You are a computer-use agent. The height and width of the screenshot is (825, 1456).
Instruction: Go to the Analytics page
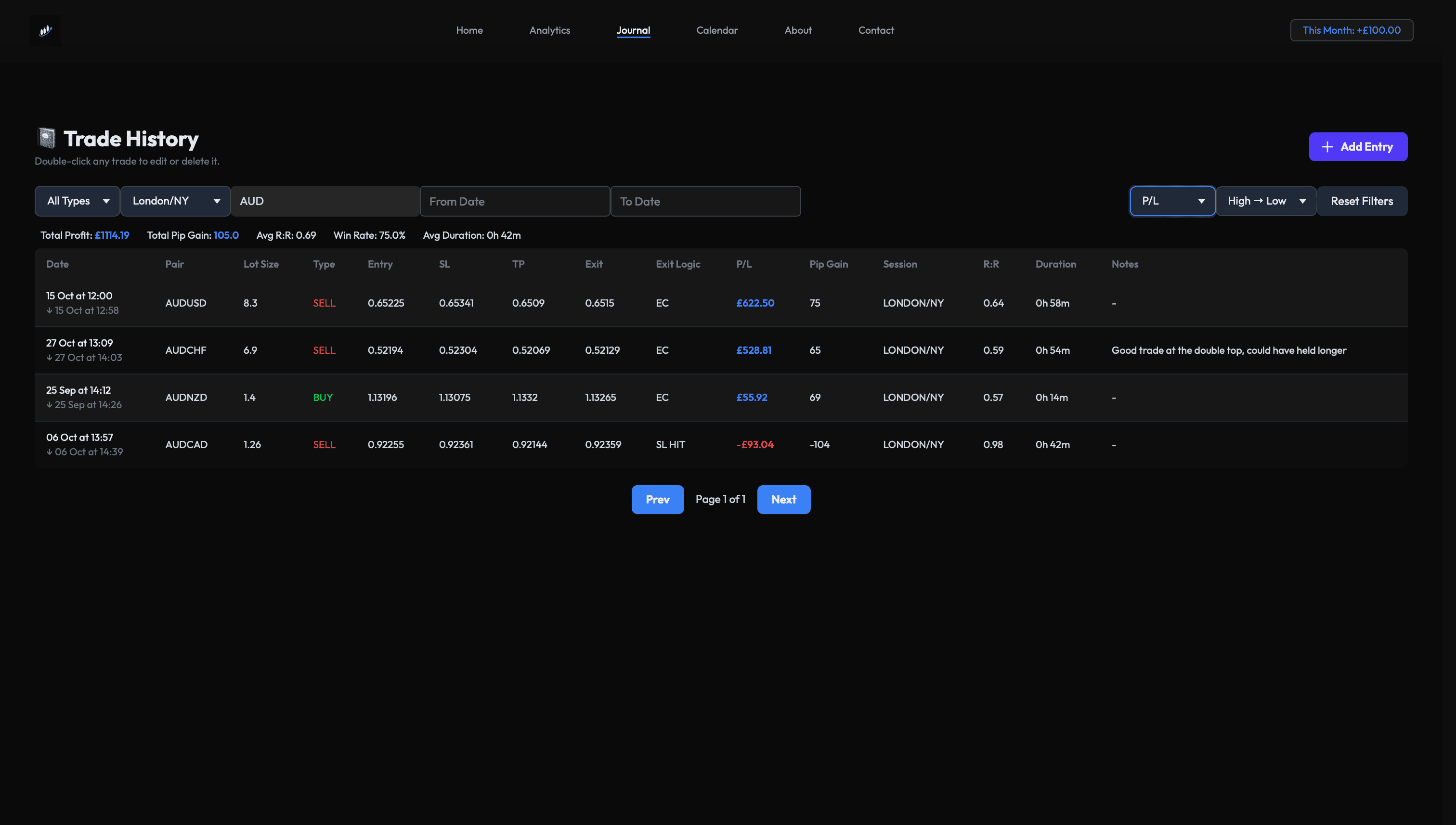[x=549, y=31]
